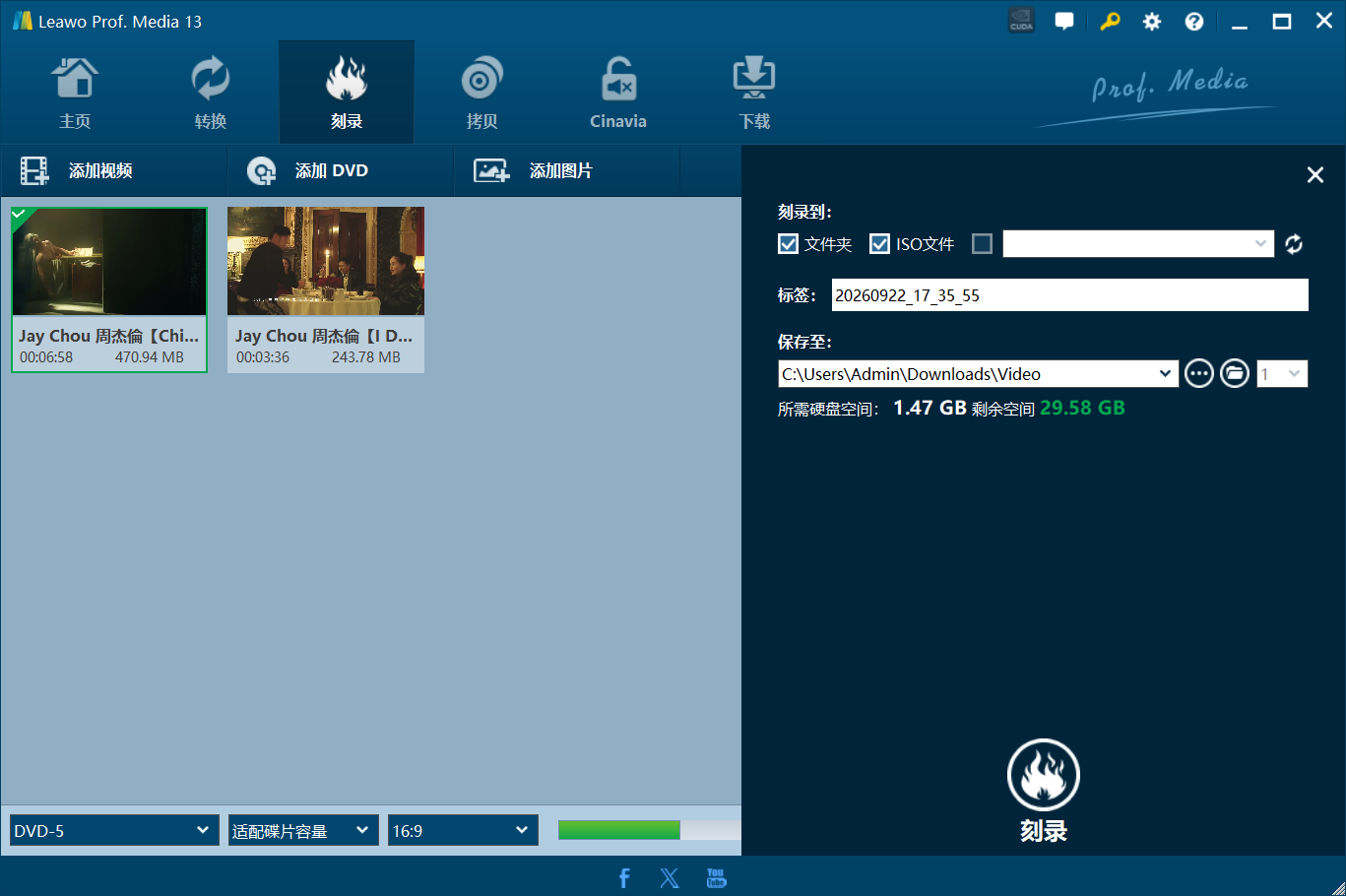Enable the disc drive checkbox
Image resolution: width=1346 pixels, height=896 pixels.
(x=982, y=244)
